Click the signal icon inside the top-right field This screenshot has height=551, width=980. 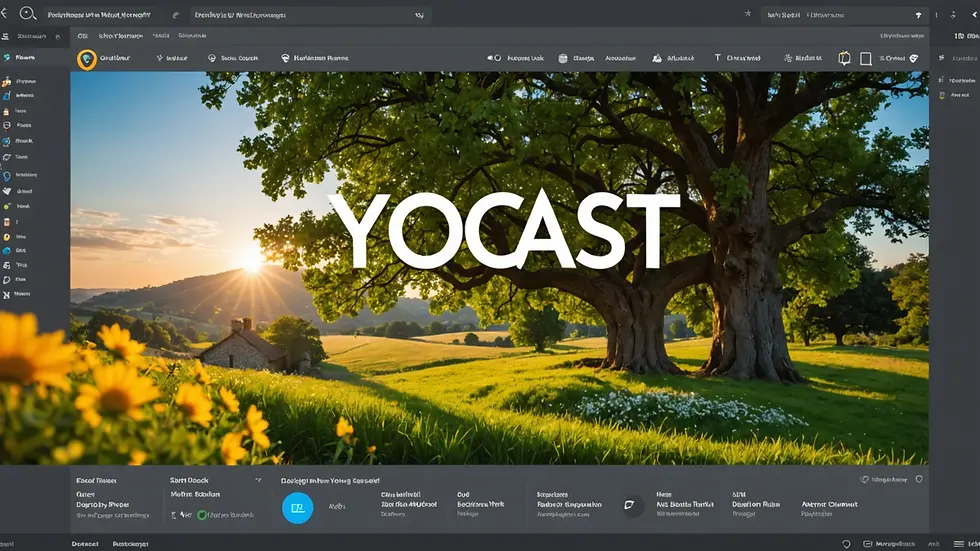click(918, 15)
